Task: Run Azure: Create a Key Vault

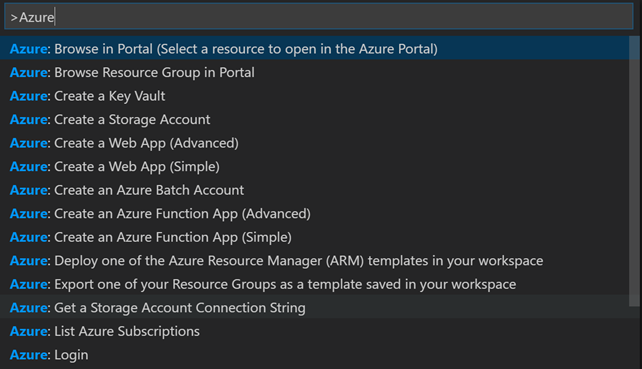Action: [314, 95]
